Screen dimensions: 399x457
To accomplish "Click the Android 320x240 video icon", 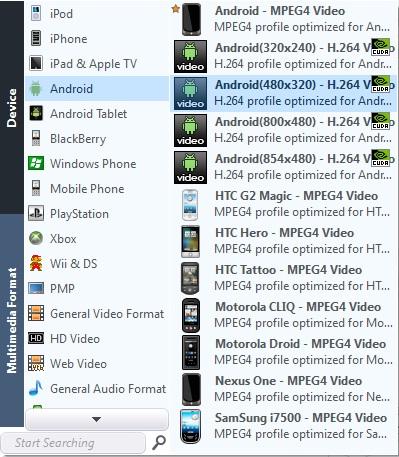I will [190, 56].
